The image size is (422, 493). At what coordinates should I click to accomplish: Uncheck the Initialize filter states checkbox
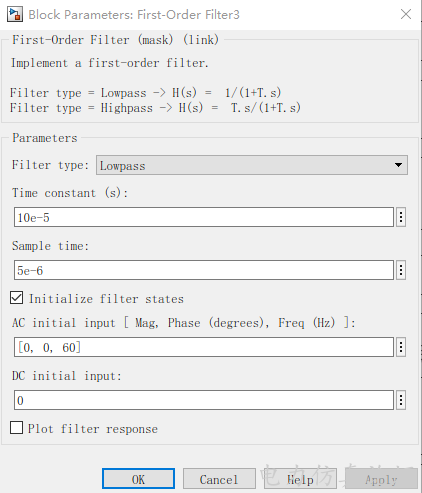pyautogui.click(x=17, y=298)
